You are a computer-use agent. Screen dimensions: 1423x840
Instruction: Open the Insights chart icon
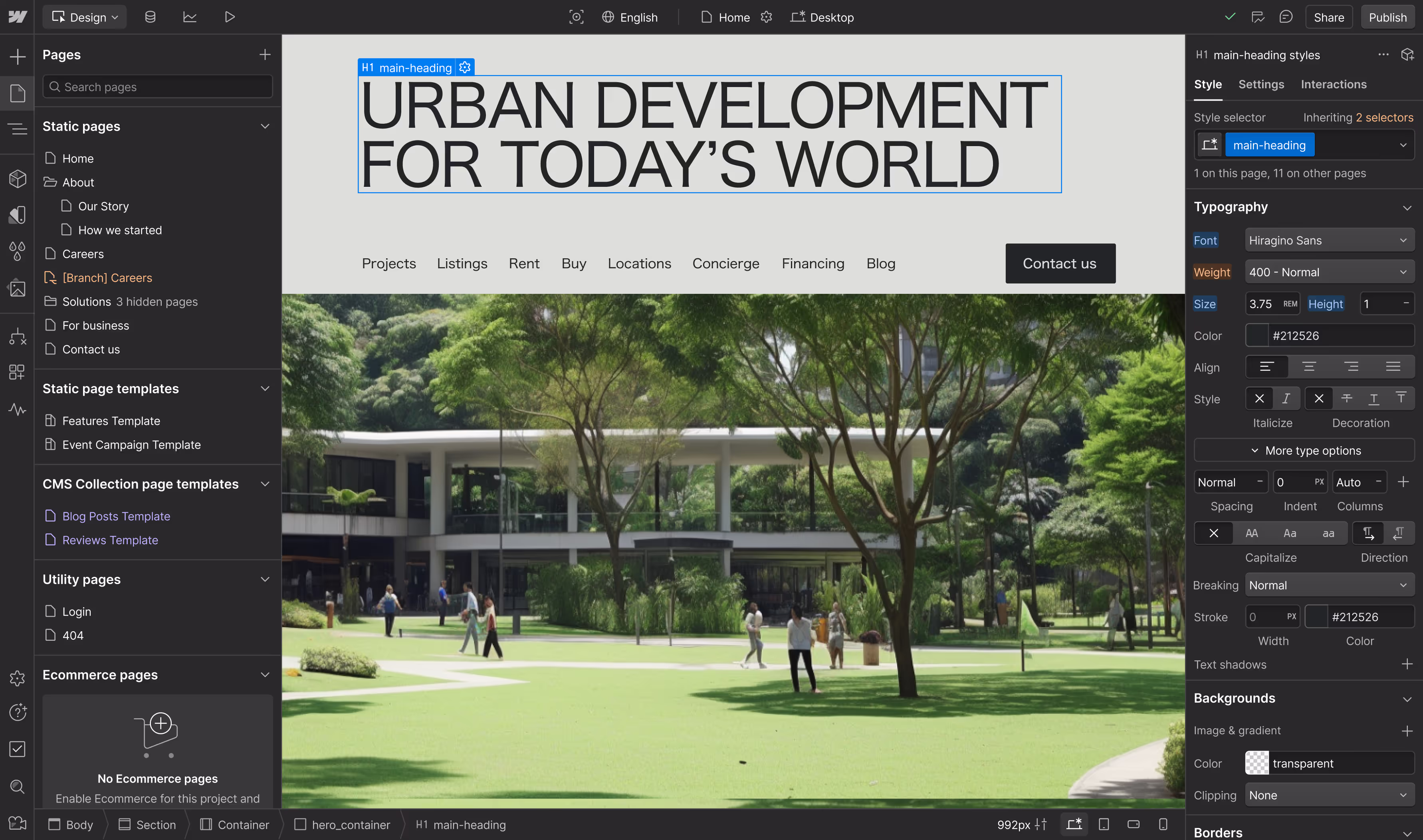190,17
